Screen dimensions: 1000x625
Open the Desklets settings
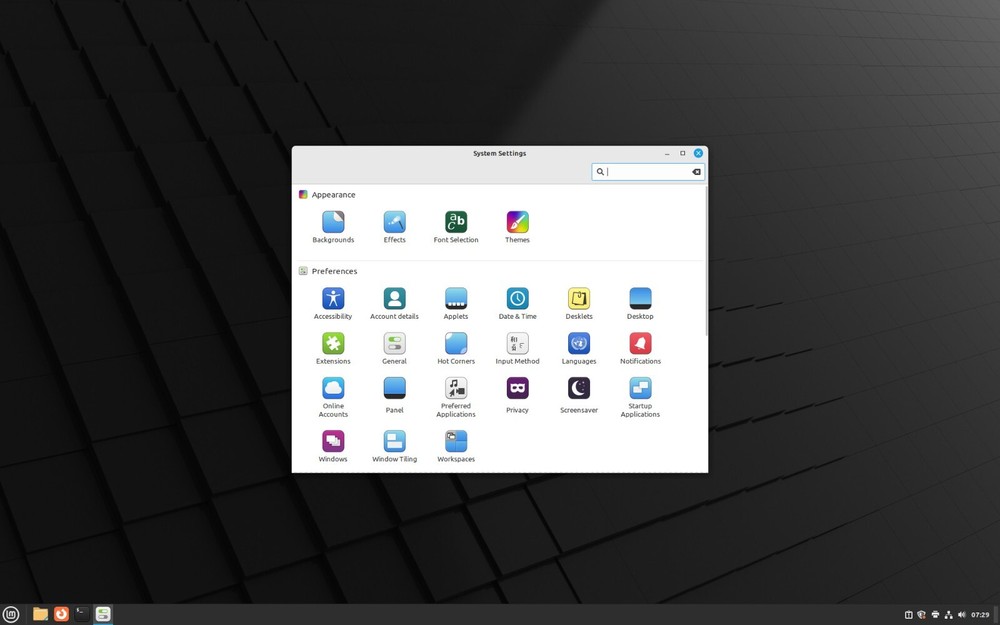pyautogui.click(x=579, y=299)
